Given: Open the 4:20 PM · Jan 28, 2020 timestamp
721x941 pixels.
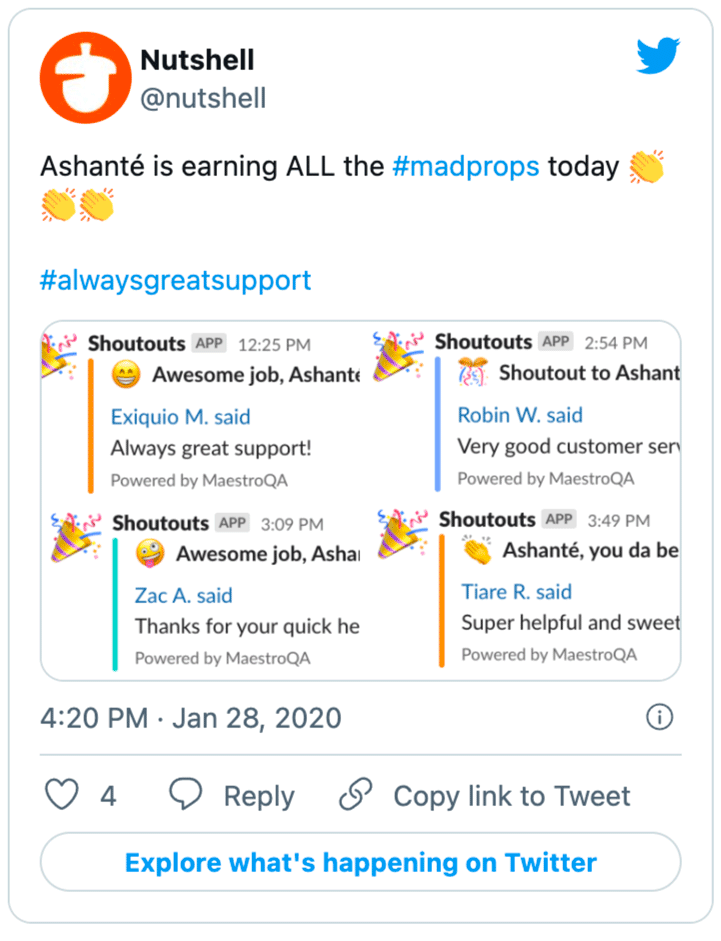Looking at the screenshot, I should click(x=190, y=717).
